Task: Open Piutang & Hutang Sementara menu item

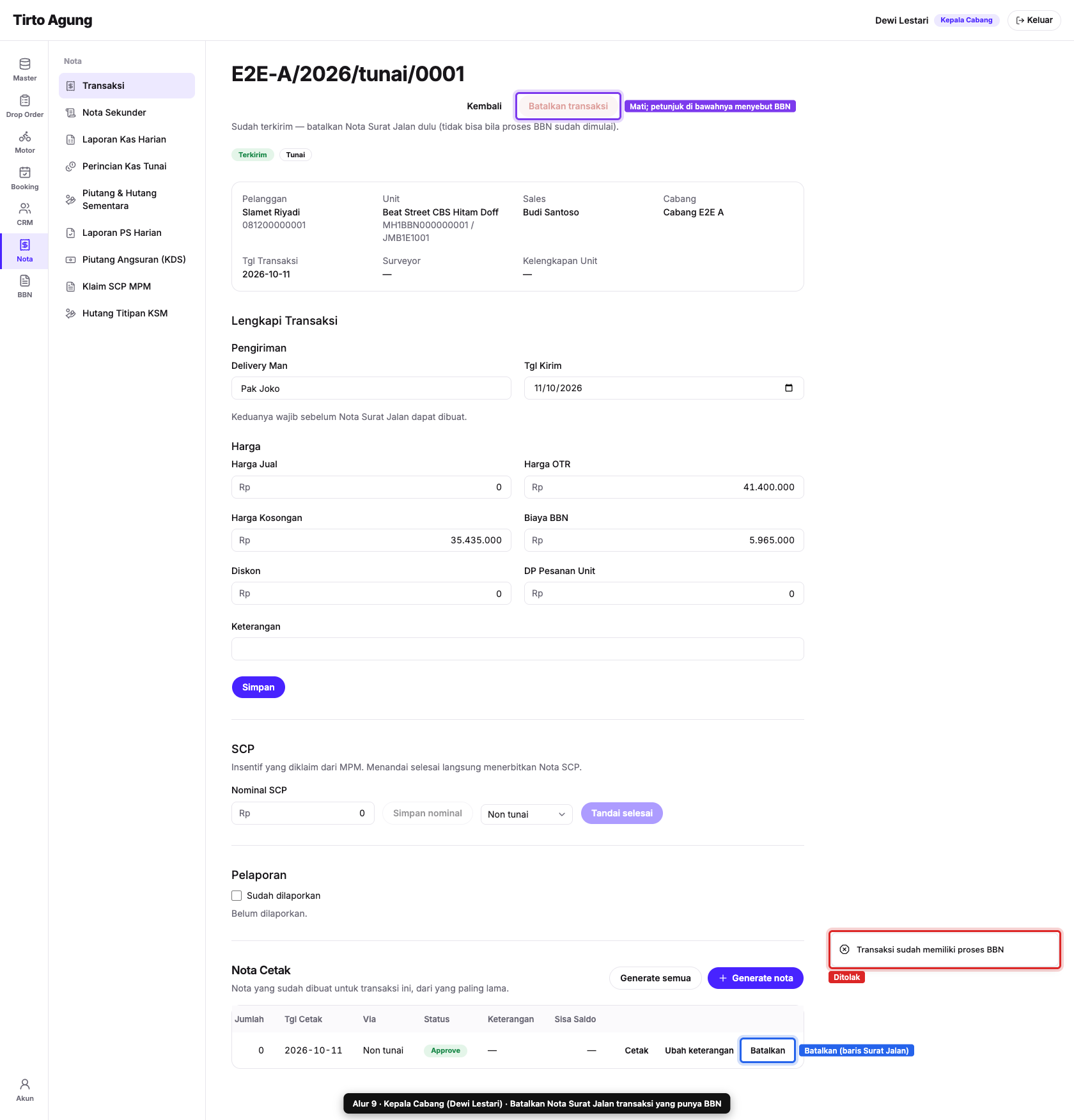Action: [x=127, y=199]
